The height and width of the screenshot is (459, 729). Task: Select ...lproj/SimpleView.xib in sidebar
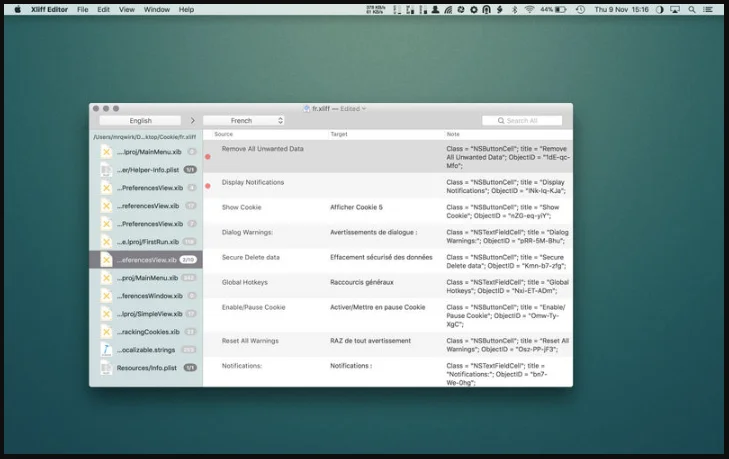point(146,314)
